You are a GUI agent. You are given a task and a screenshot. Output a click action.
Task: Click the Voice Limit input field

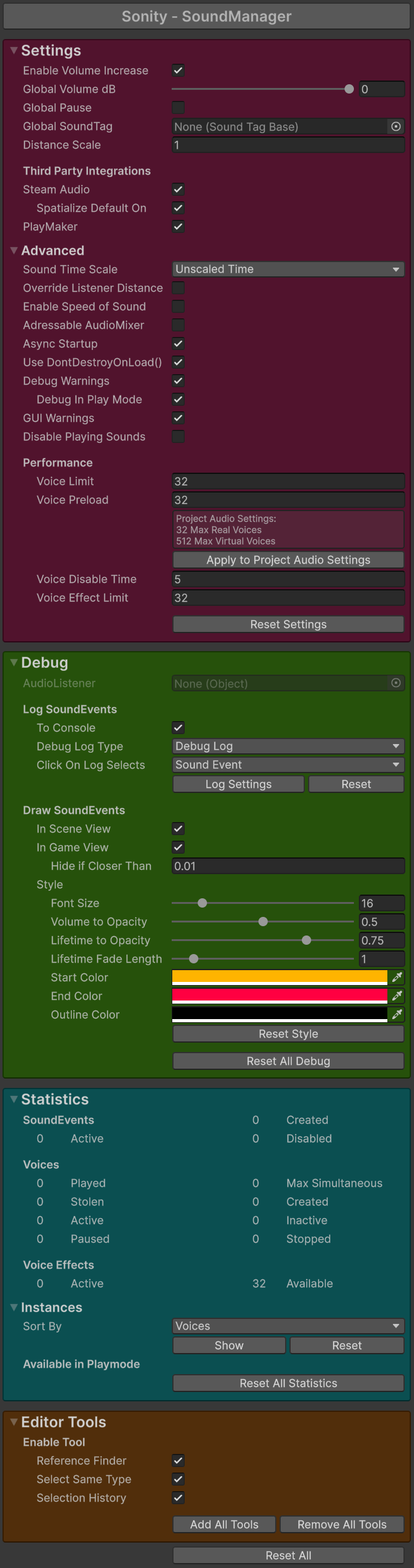[288, 481]
